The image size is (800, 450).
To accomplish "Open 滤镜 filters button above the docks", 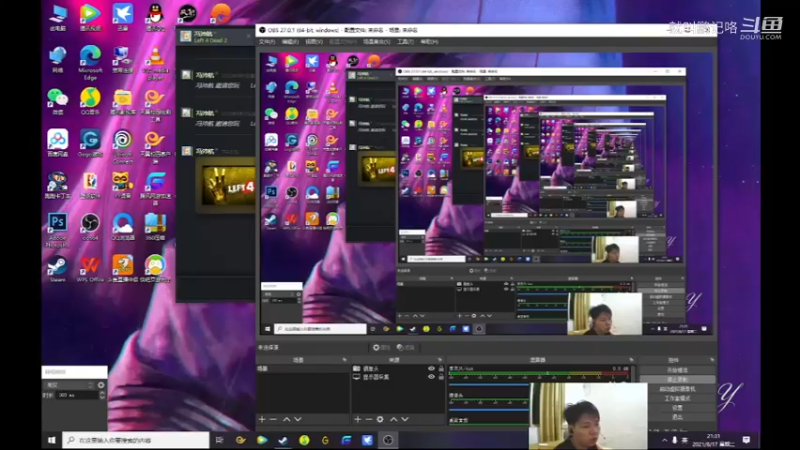I will tap(406, 347).
